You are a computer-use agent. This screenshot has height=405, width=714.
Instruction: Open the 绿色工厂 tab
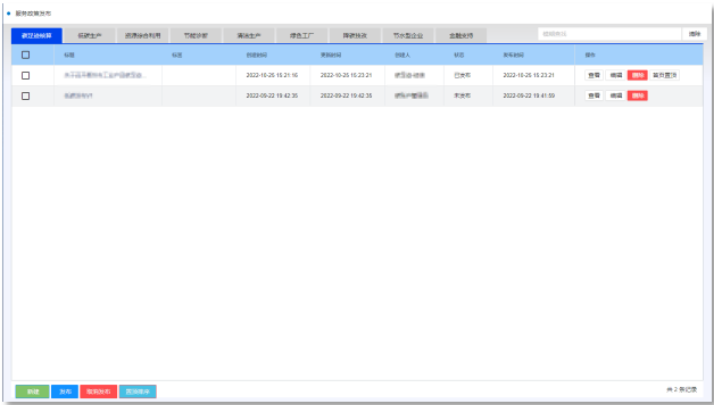click(302, 35)
